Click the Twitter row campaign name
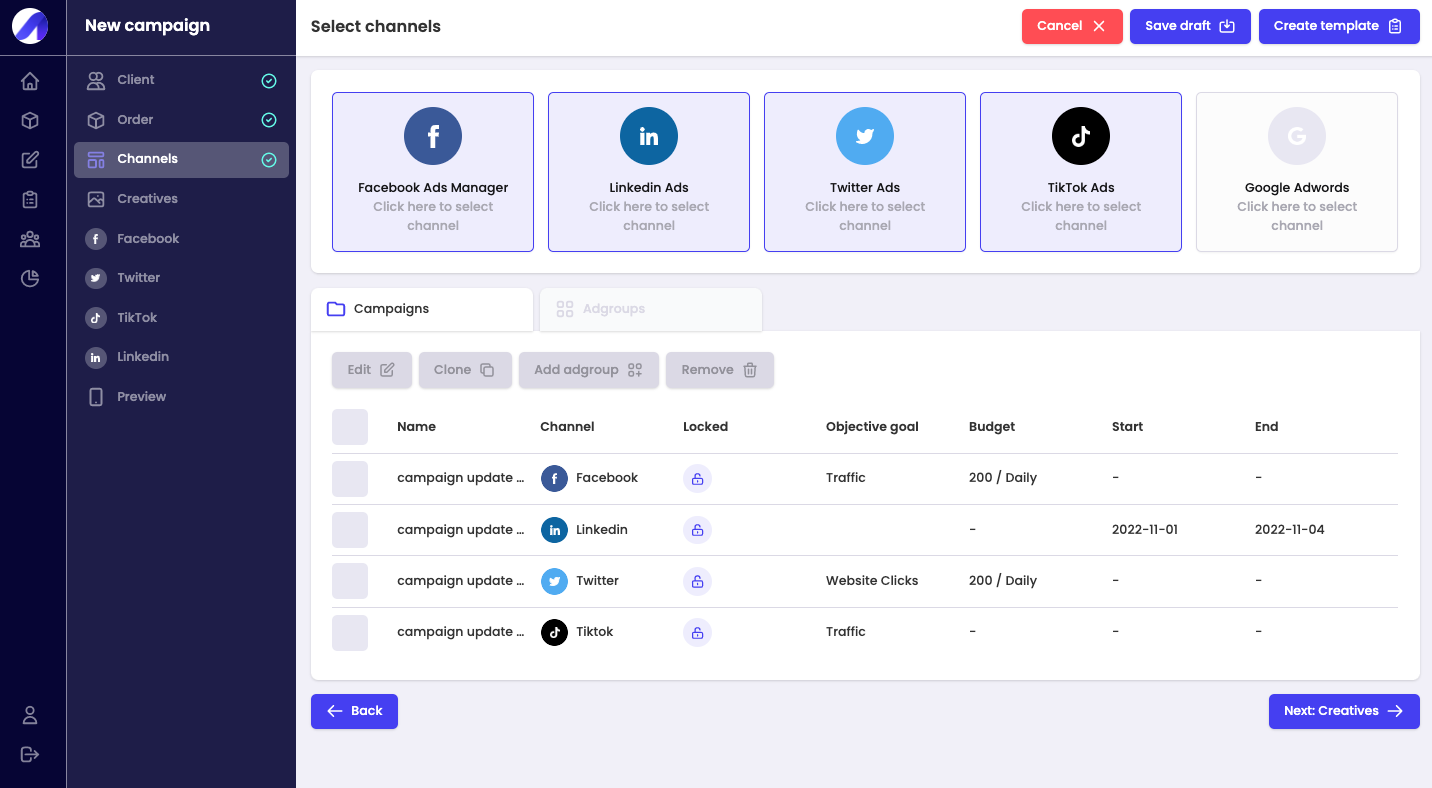1432x788 pixels. 460,581
